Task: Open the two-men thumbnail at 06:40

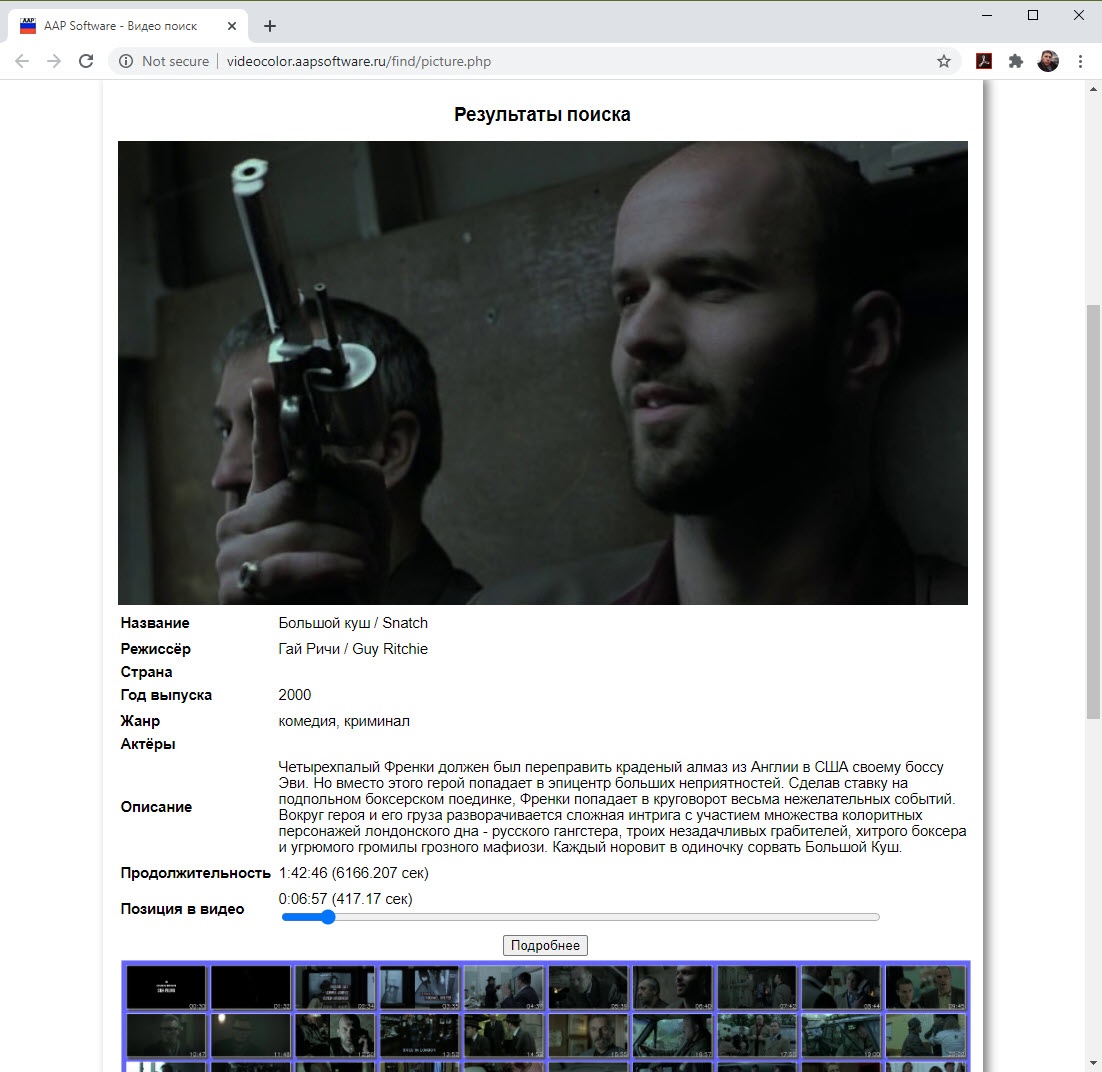Action: [x=673, y=987]
